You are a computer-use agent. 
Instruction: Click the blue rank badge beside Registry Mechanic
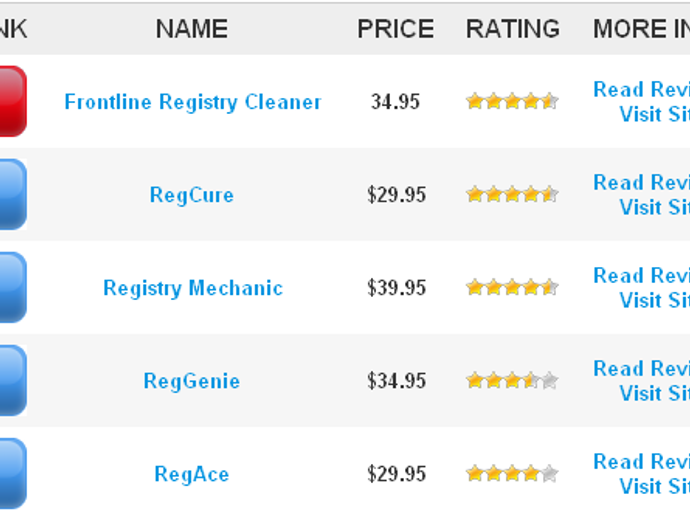11,287
